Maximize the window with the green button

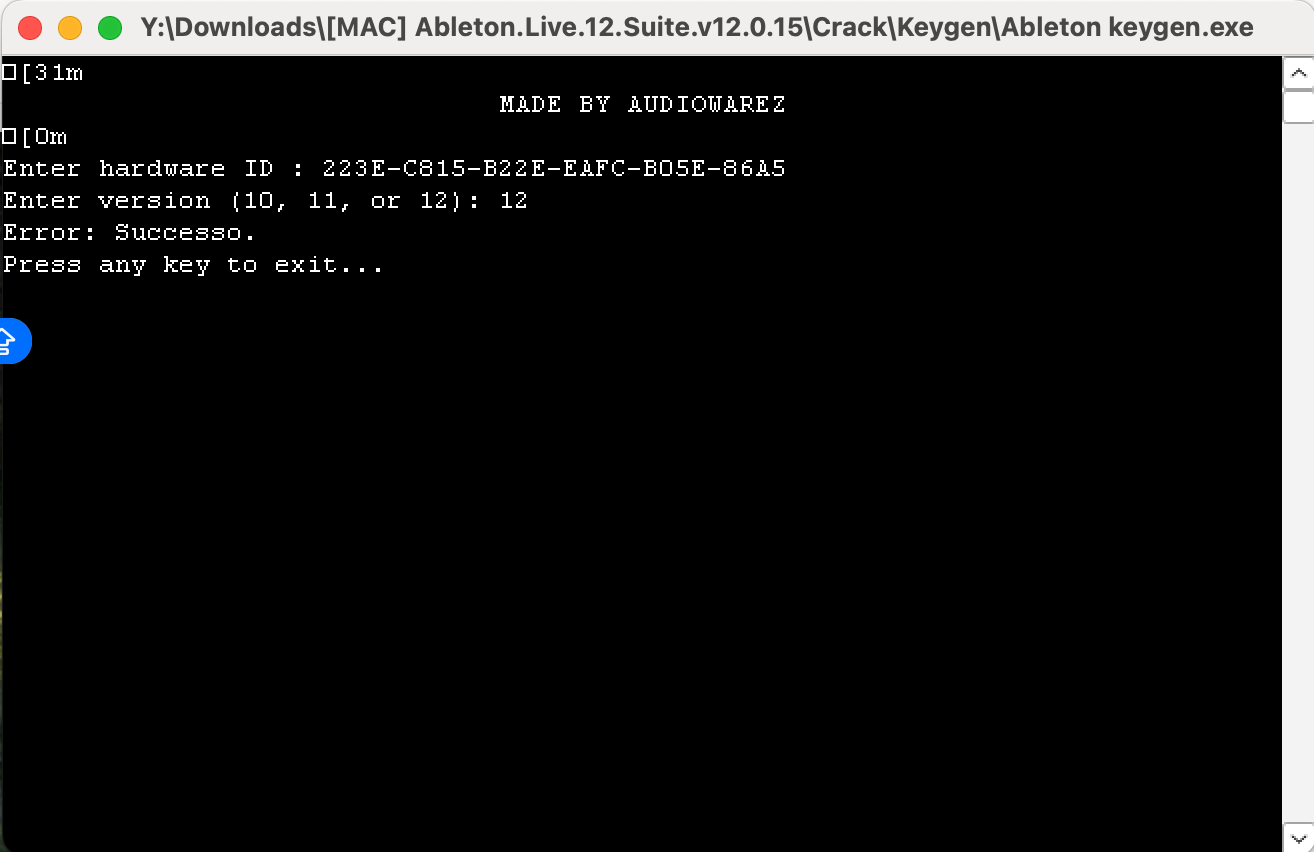tap(110, 28)
